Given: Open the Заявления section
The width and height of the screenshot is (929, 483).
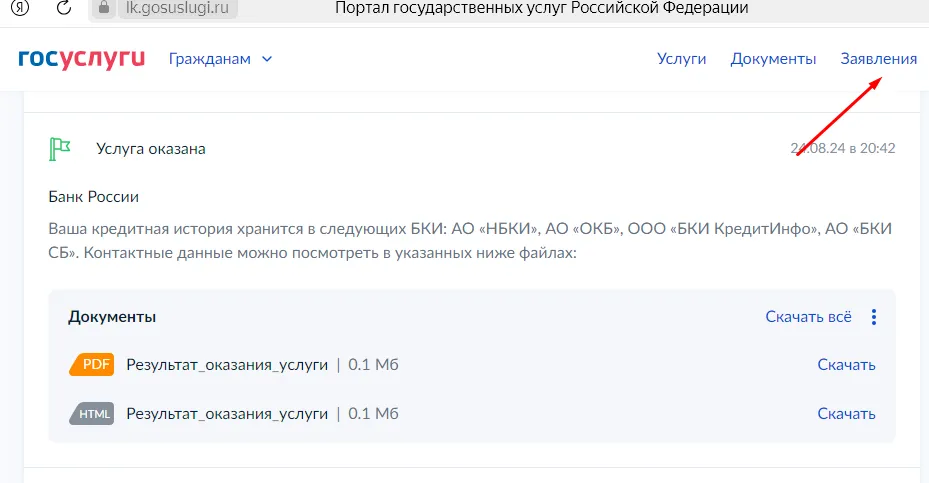Looking at the screenshot, I should [878, 59].
